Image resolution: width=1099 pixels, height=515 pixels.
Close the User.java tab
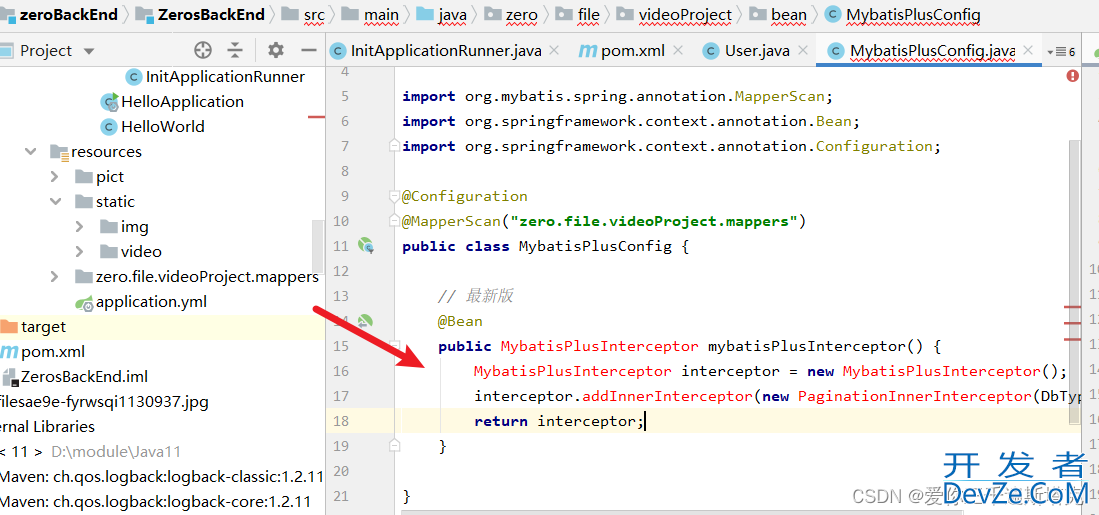801,50
